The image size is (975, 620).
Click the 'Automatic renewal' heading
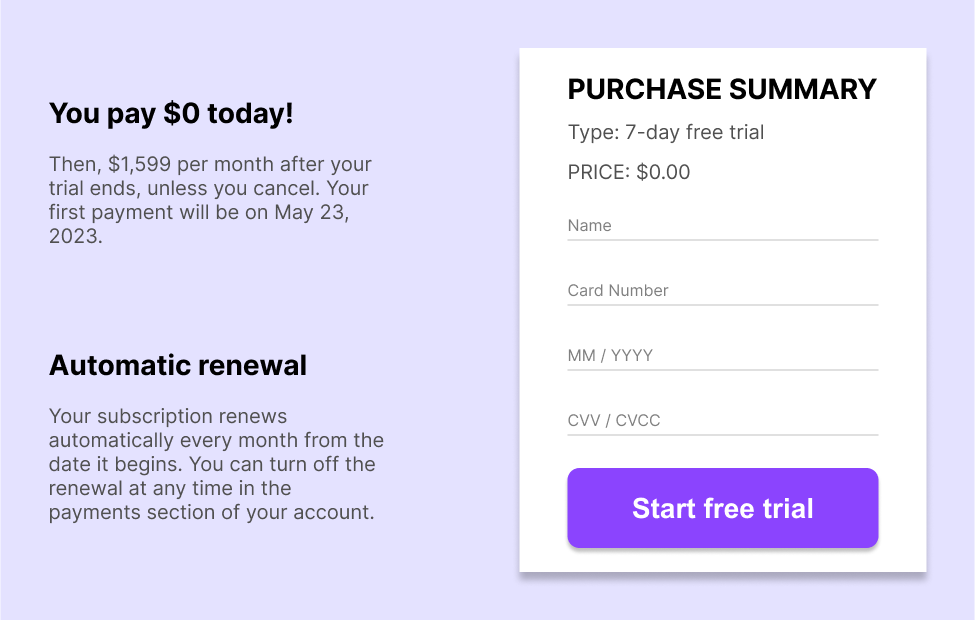coord(178,365)
